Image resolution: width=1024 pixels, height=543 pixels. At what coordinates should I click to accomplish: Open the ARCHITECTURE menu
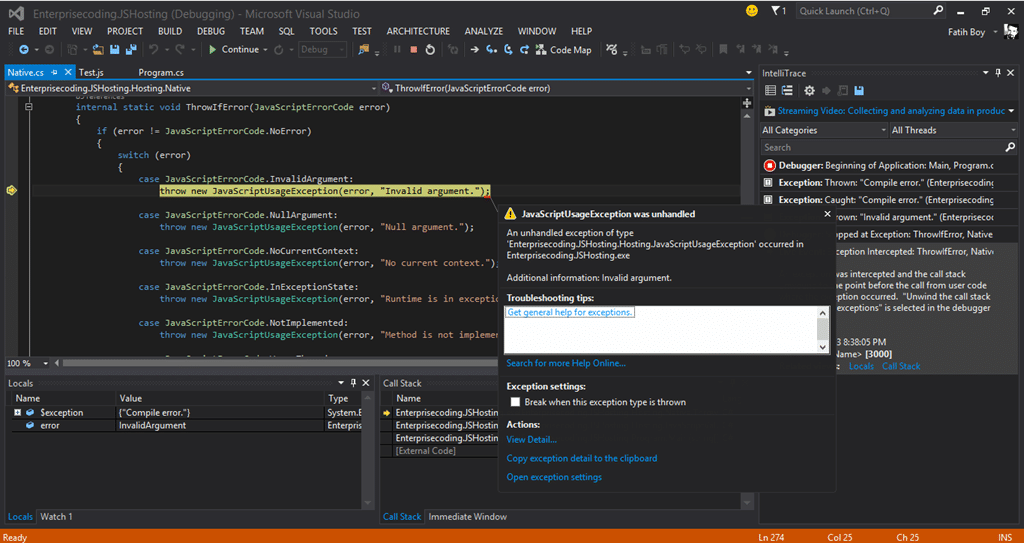[418, 31]
